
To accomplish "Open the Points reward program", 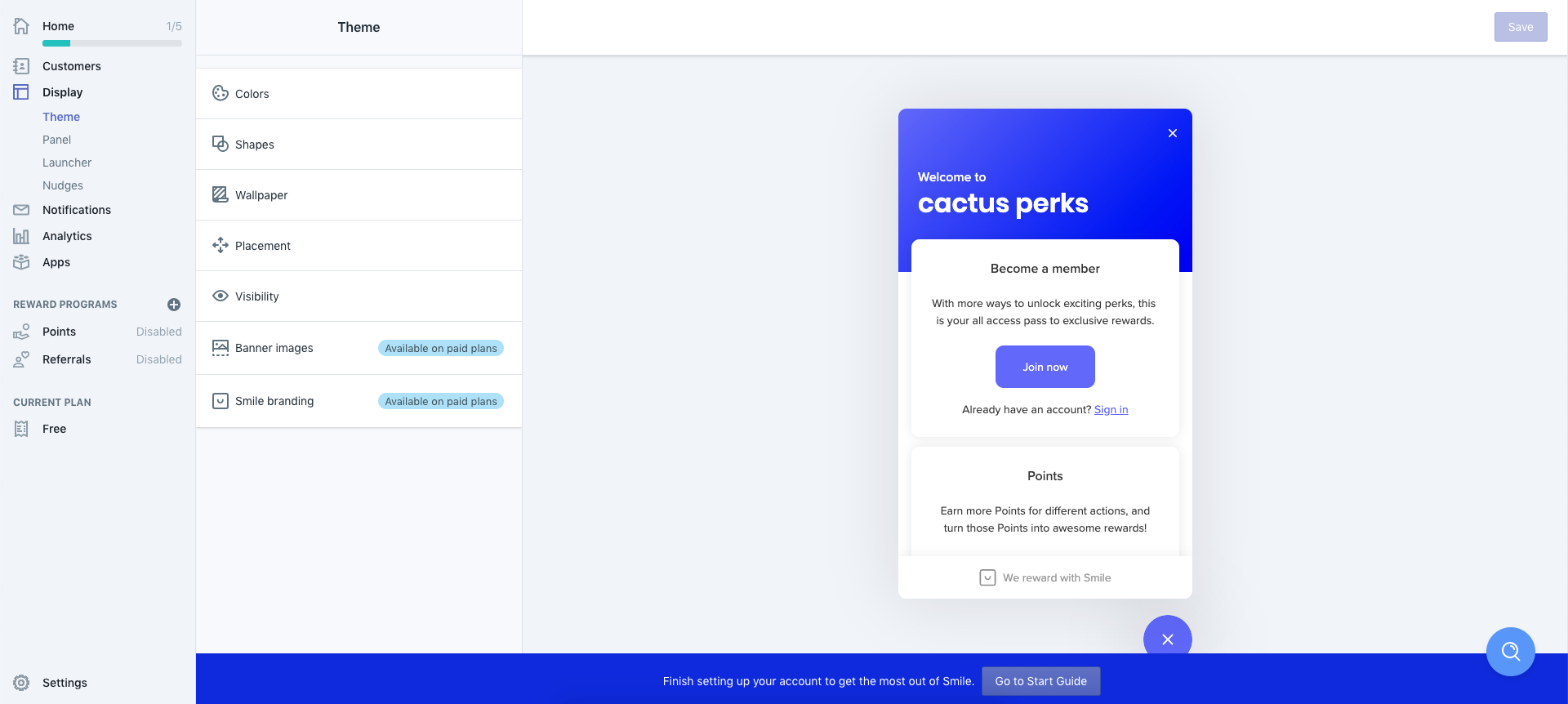I will [59, 332].
